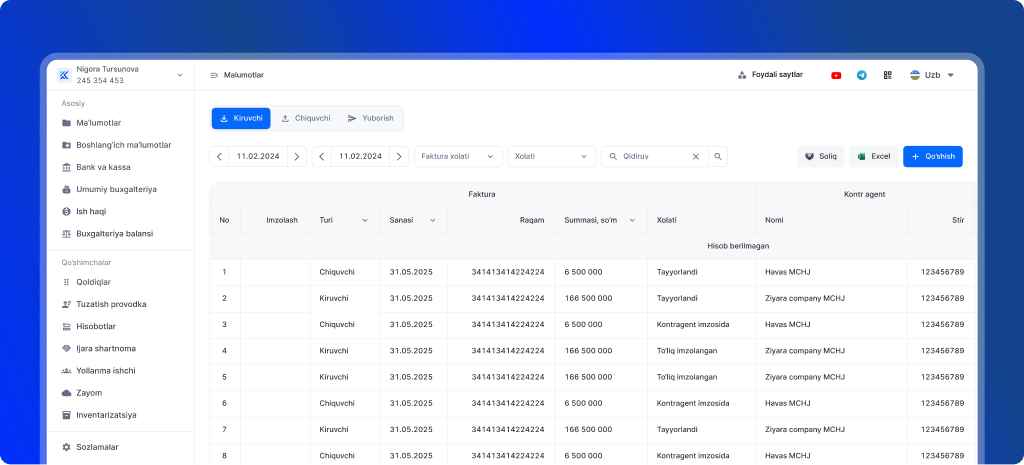Click the Hisob berilmagan group row
The height and width of the screenshot is (465, 1024).
pyautogui.click(x=593, y=246)
